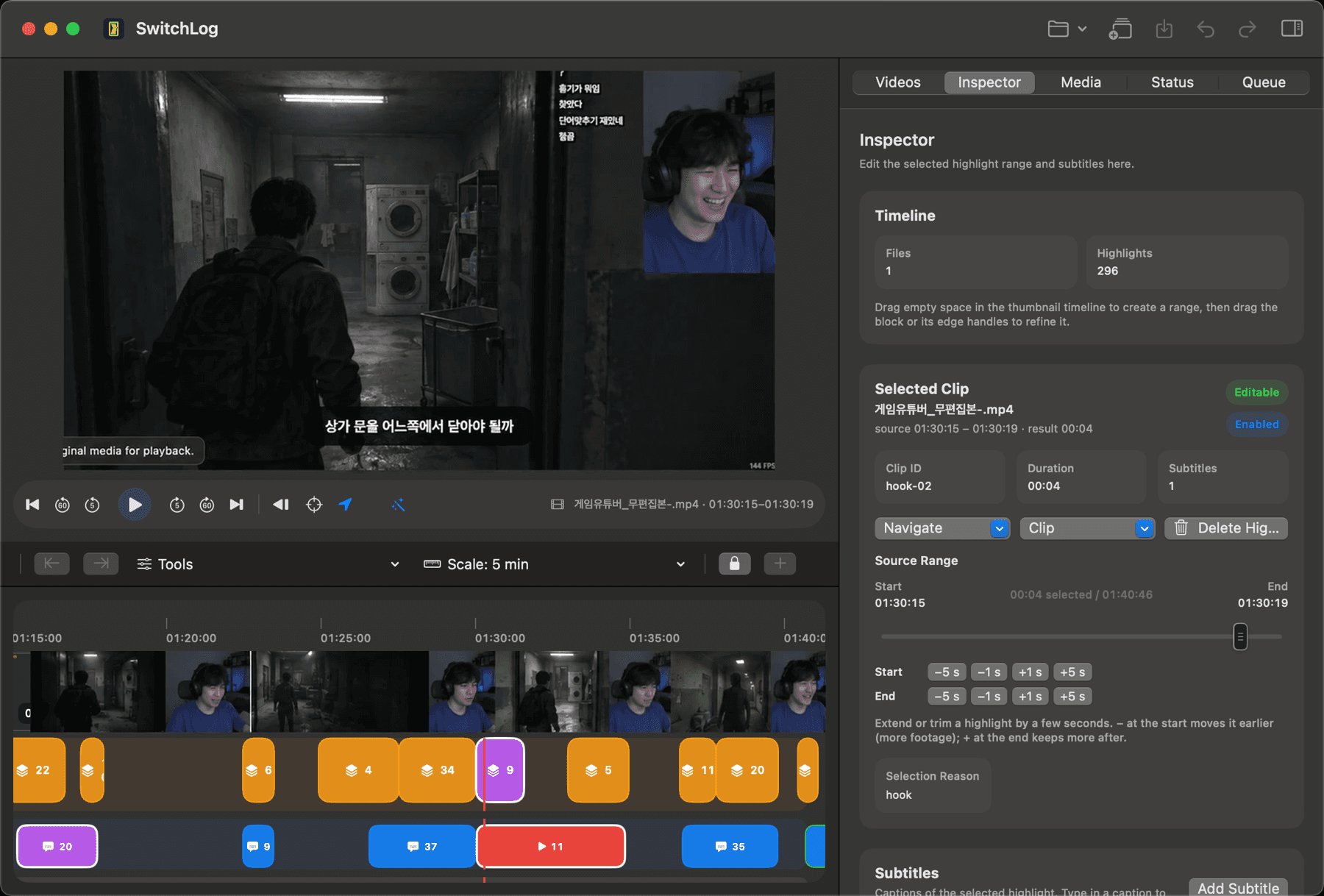Click End +5 s button
The height and width of the screenshot is (896, 1324).
point(1072,697)
